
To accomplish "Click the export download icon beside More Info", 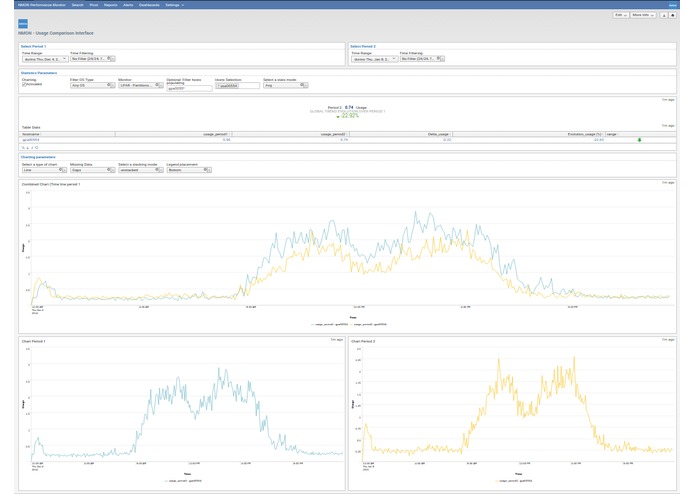I will [664, 15].
